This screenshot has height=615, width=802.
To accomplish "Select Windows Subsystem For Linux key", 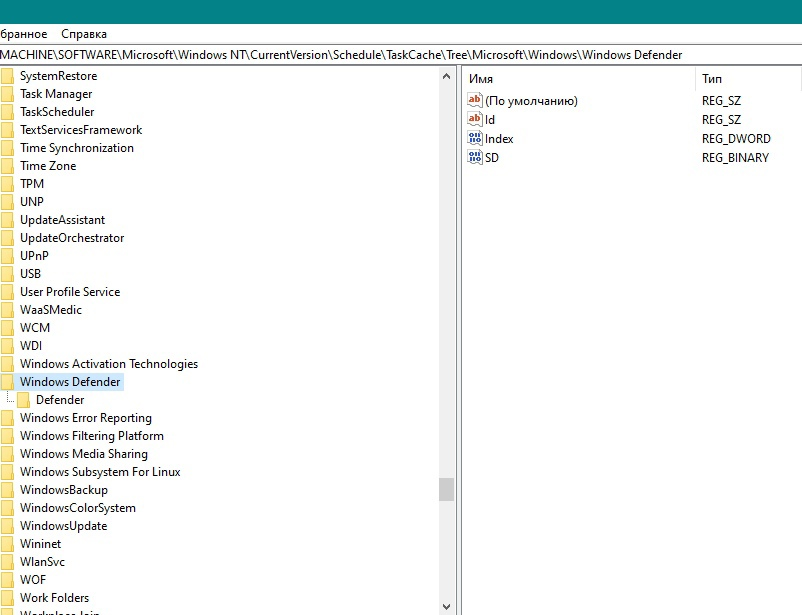I will point(100,472).
